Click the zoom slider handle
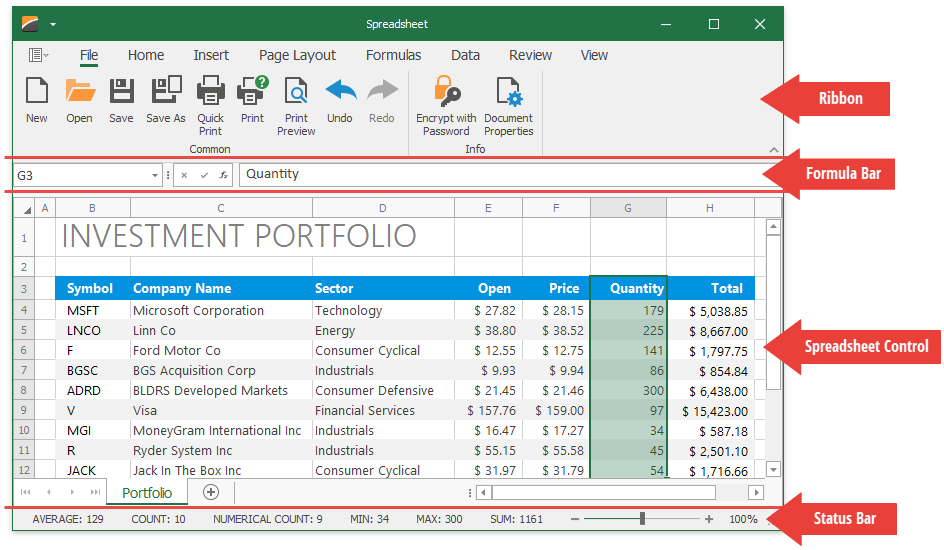 [x=642, y=519]
